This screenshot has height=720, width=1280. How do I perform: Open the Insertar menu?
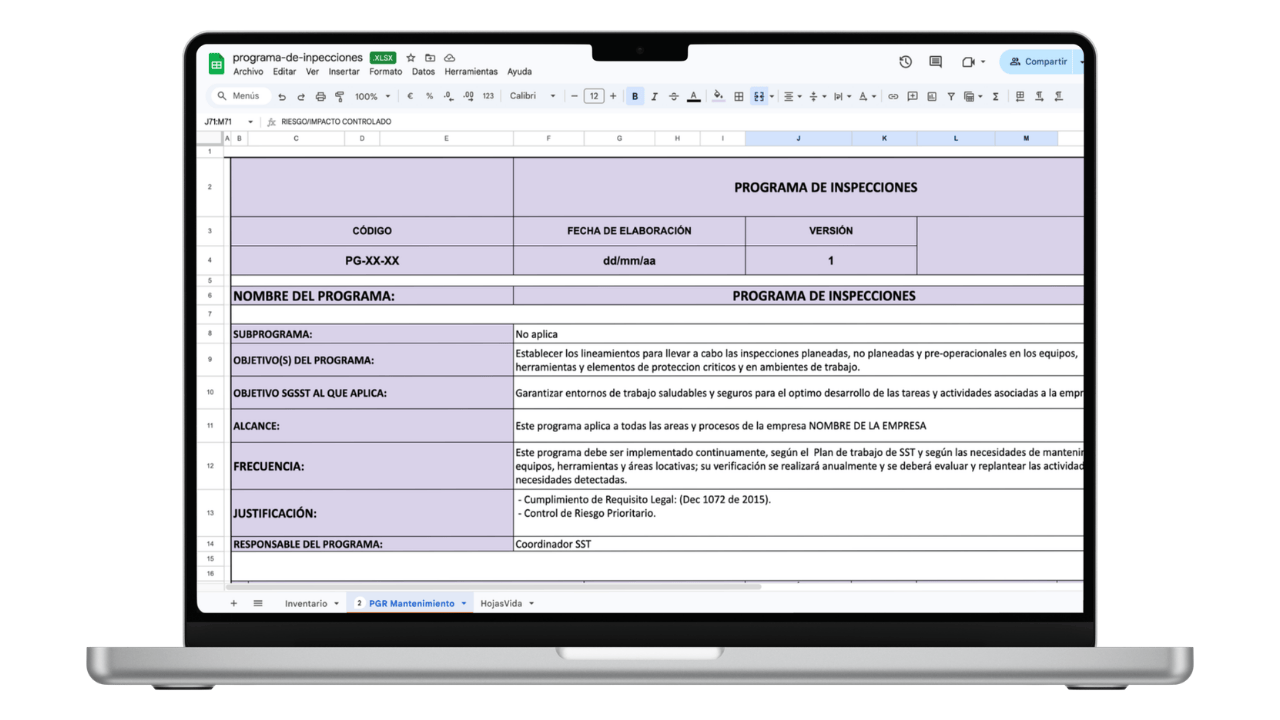[344, 71]
